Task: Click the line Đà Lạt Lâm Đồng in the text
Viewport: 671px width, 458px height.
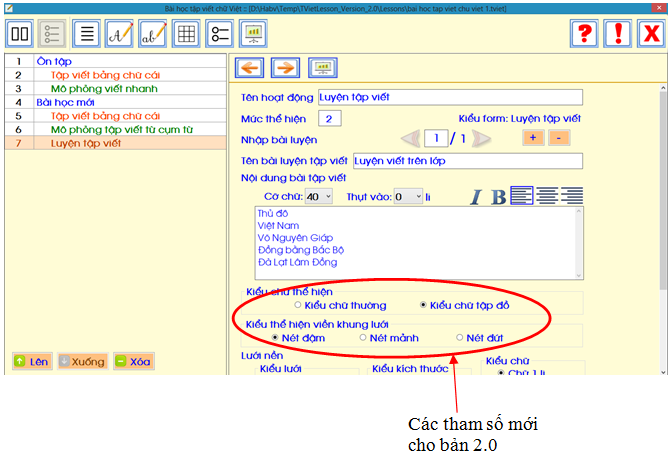Action: 297,262
